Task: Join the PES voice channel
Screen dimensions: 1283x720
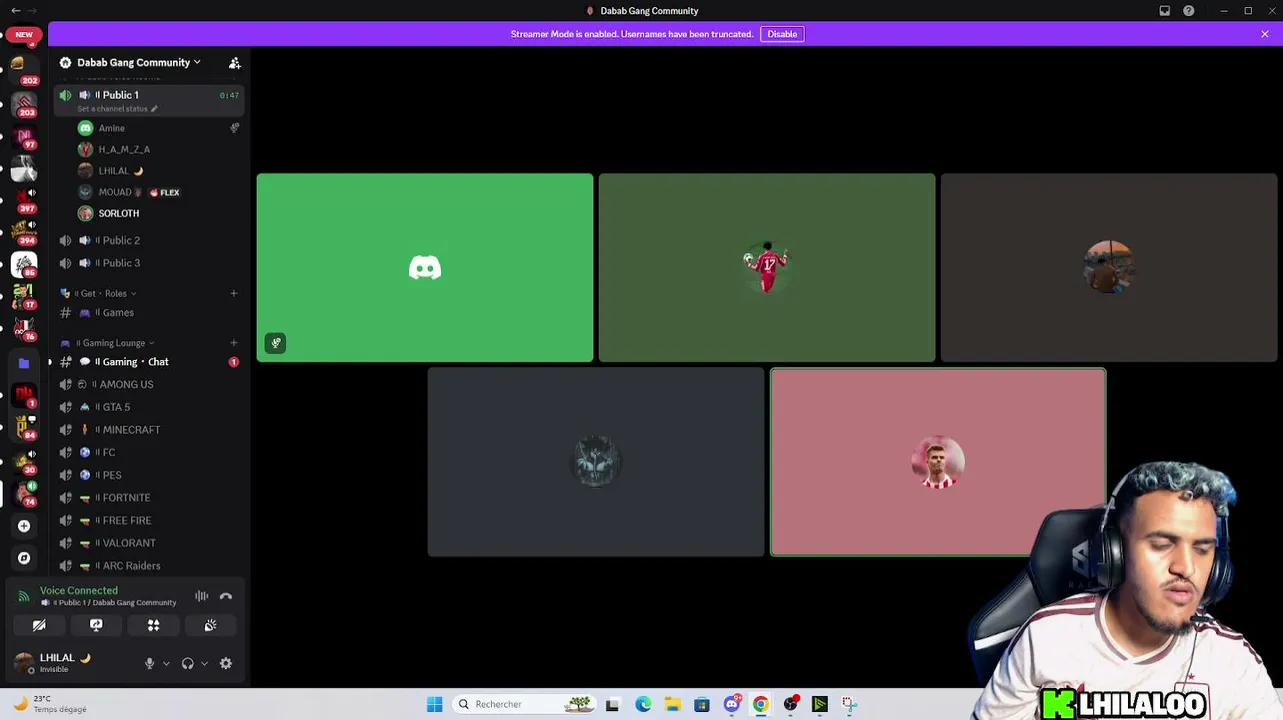Action: [x=149, y=475]
